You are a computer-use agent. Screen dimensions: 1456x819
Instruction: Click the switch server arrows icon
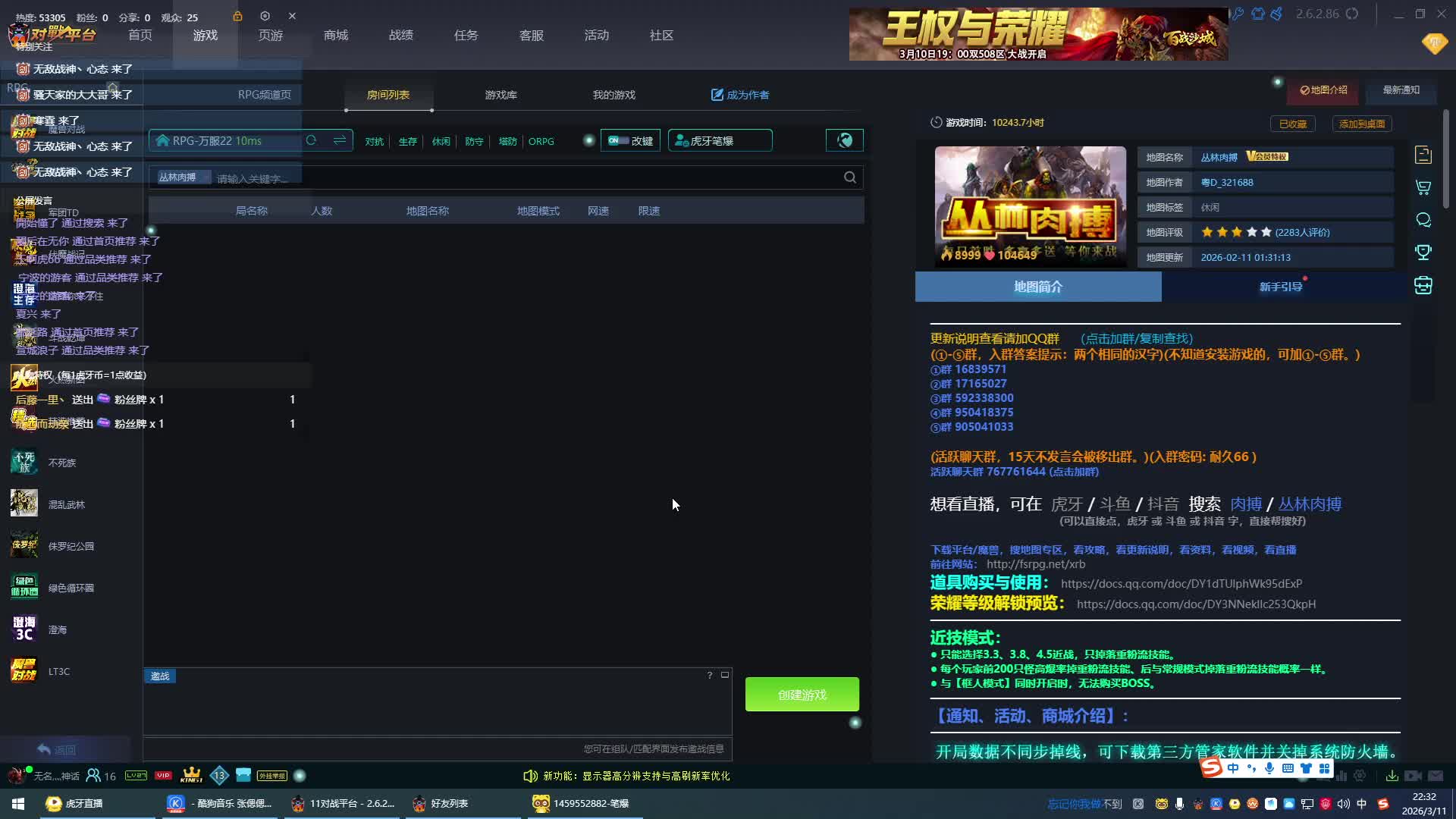(339, 140)
